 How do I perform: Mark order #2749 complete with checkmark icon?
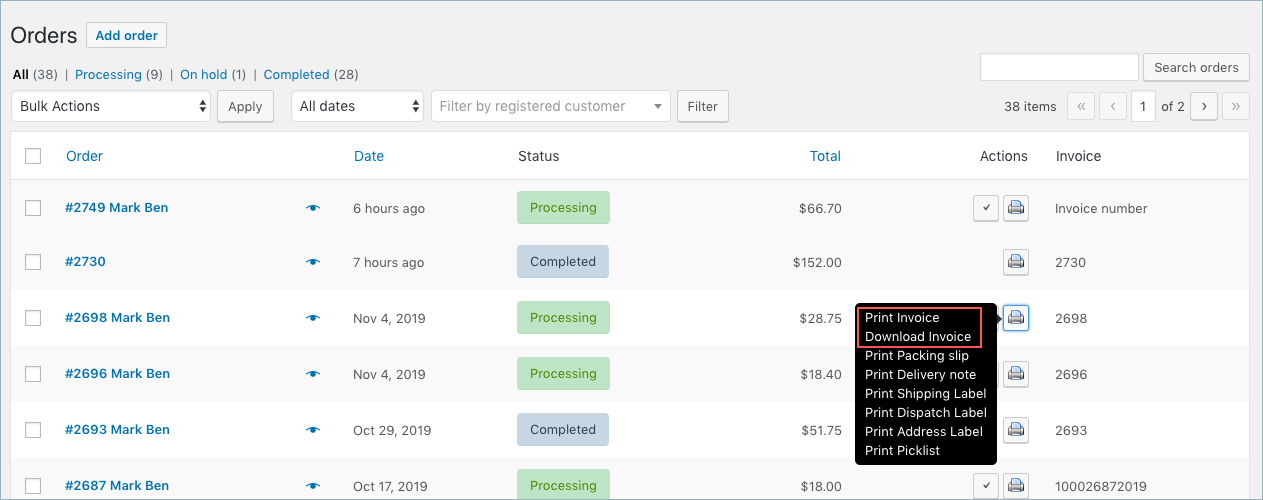(986, 208)
